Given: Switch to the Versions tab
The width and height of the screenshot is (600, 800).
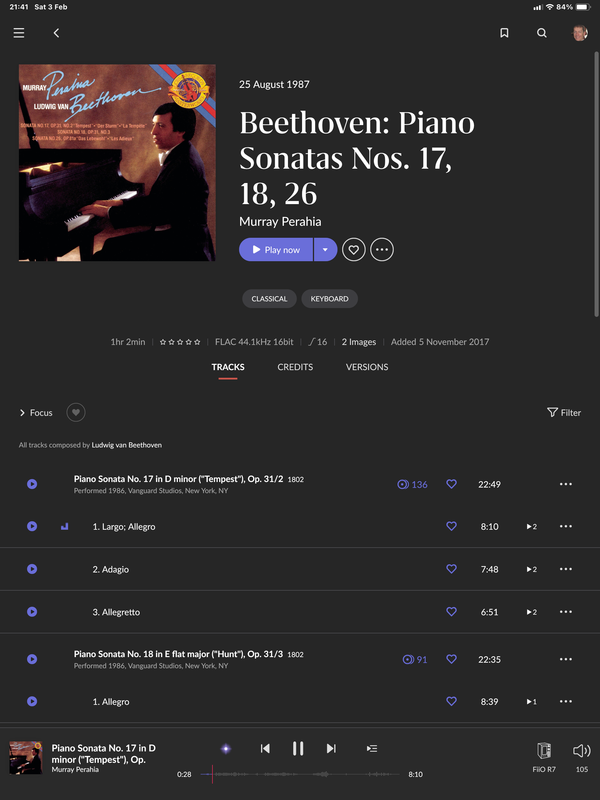Looking at the screenshot, I should [367, 367].
